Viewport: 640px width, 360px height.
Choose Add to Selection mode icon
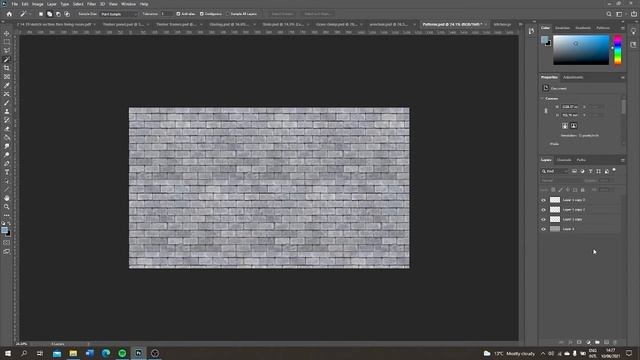49,14
